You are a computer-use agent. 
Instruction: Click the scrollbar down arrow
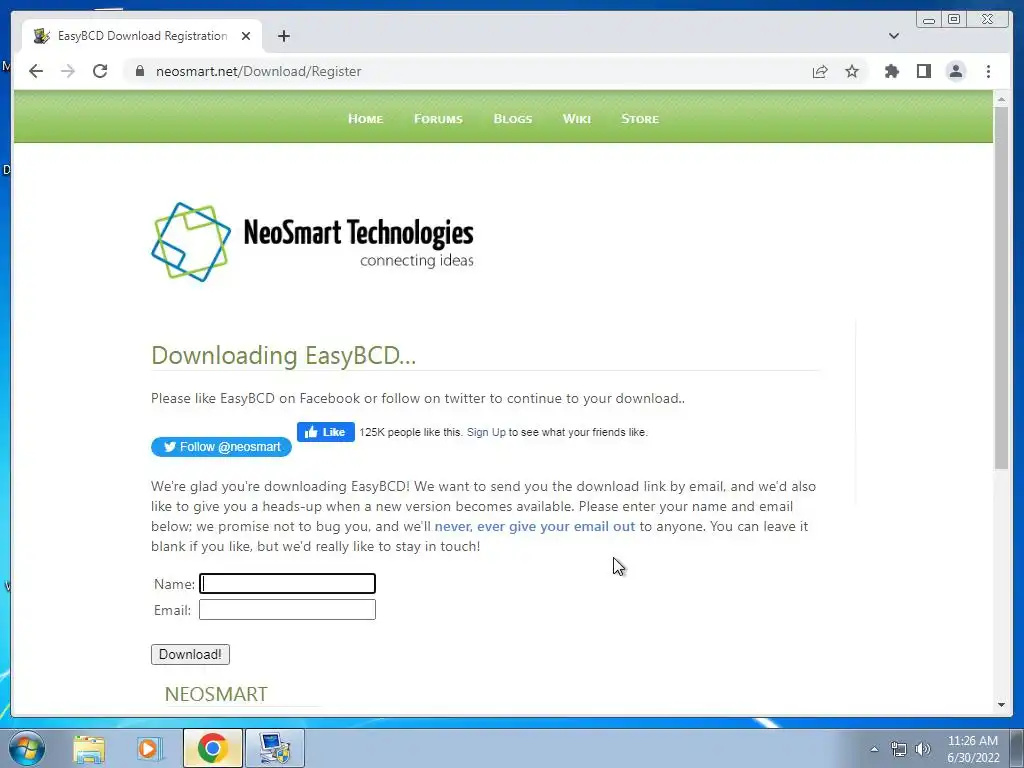[x=1001, y=705]
